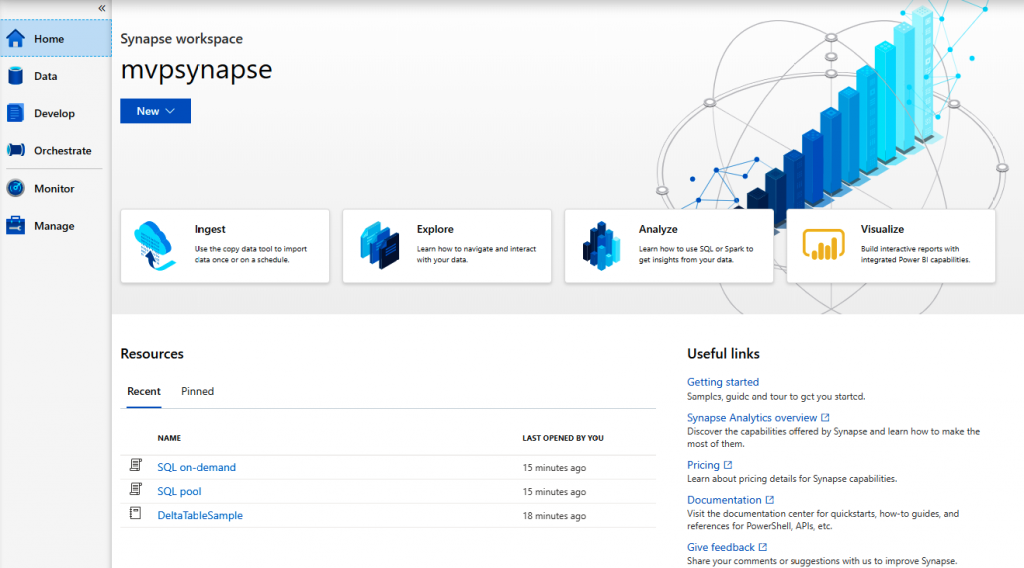Open the SQL on-demand script
The image size is (1024, 568).
(196, 467)
